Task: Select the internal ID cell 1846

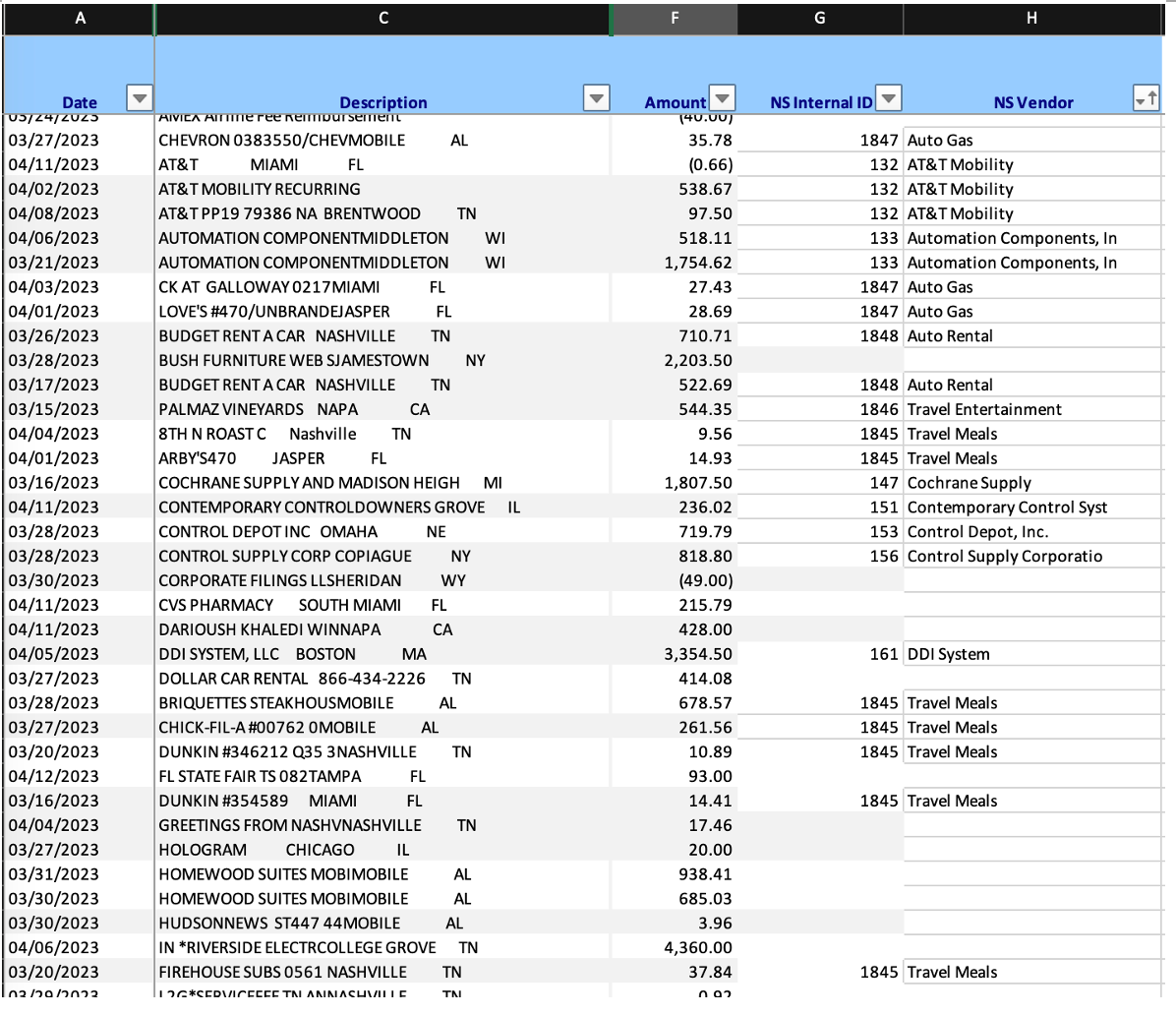Action: click(x=820, y=409)
